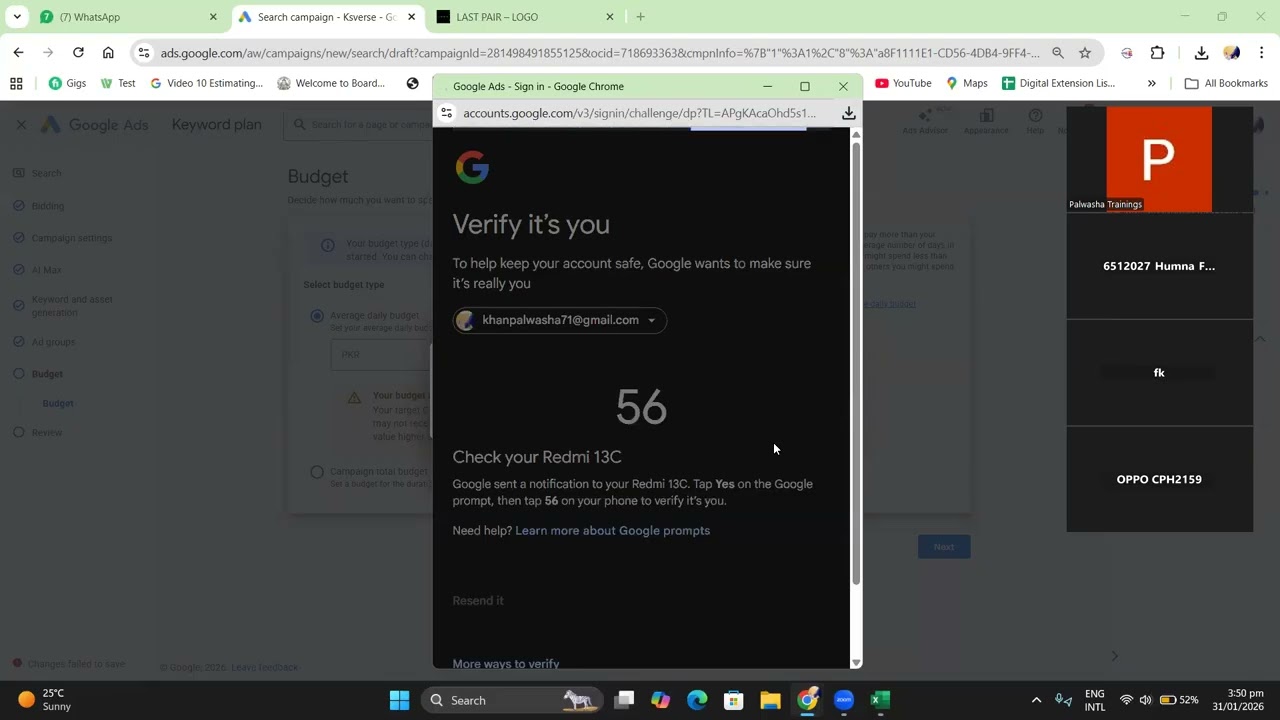1280x720 pixels.
Task: Go to the browser home page
Action: [108, 53]
